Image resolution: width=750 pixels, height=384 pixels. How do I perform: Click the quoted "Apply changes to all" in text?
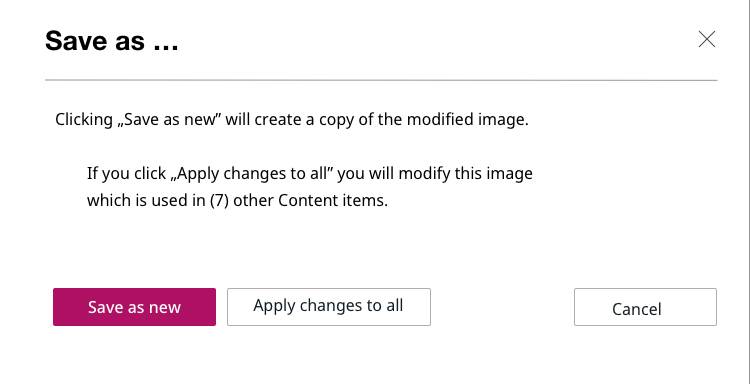(251, 173)
